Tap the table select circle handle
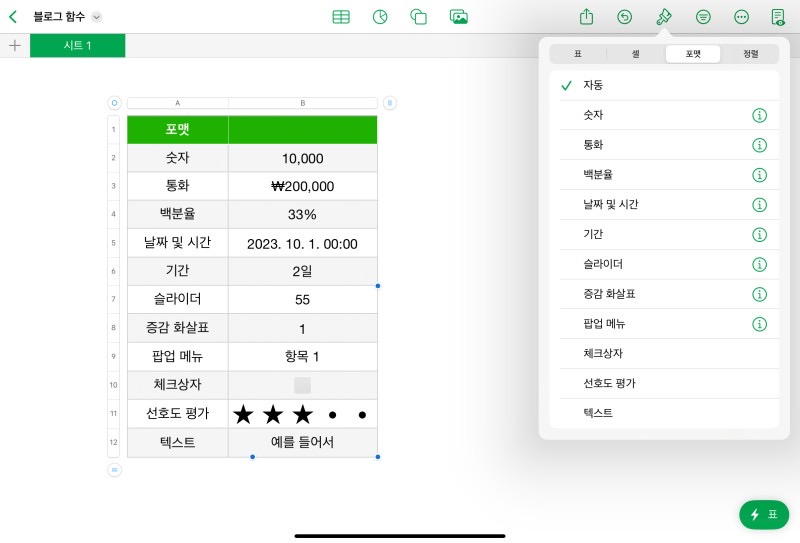 114,103
